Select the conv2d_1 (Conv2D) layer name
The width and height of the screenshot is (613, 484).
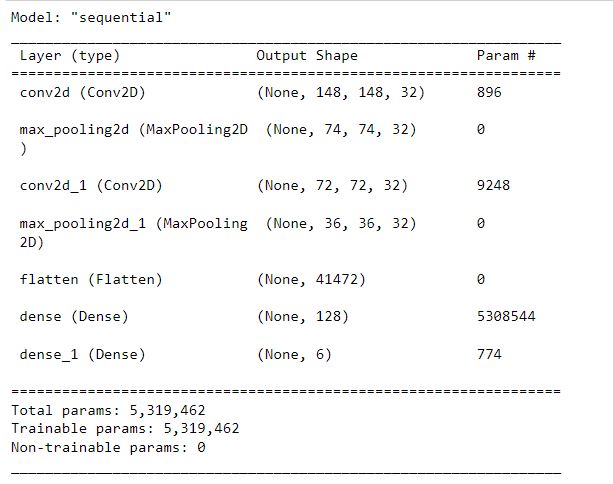(x=91, y=185)
